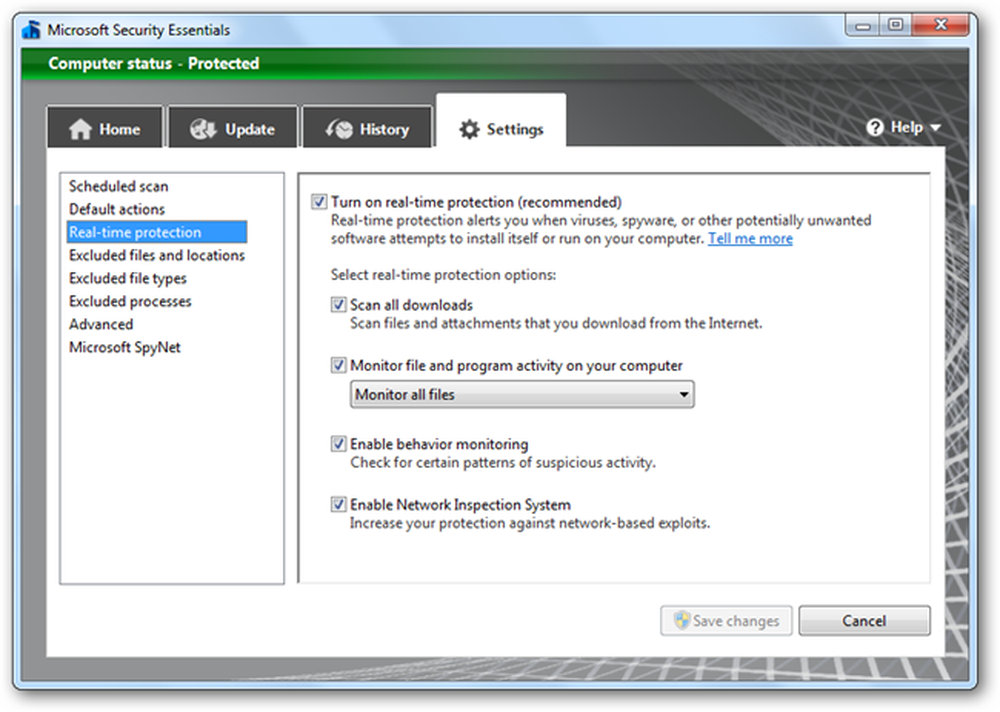1000x712 pixels.
Task: Select Default actions in settings list
Action: (x=117, y=209)
